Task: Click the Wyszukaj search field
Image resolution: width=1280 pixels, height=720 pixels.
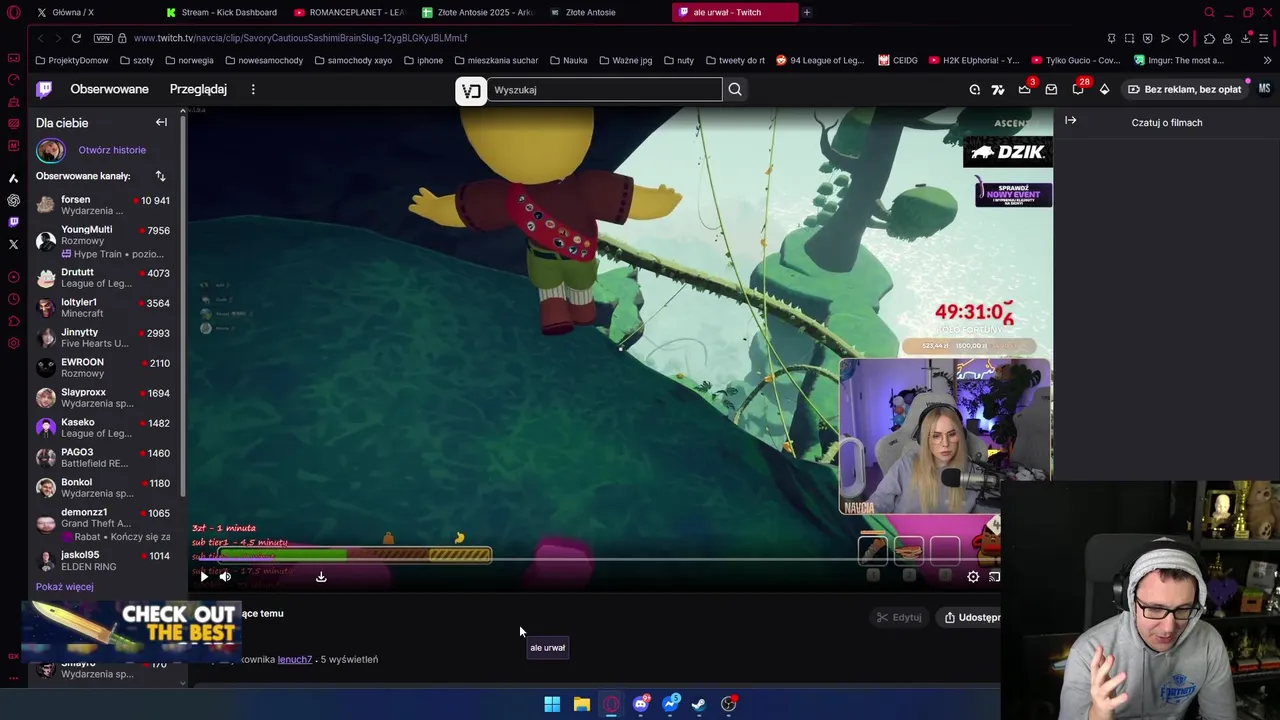Action: click(x=604, y=90)
